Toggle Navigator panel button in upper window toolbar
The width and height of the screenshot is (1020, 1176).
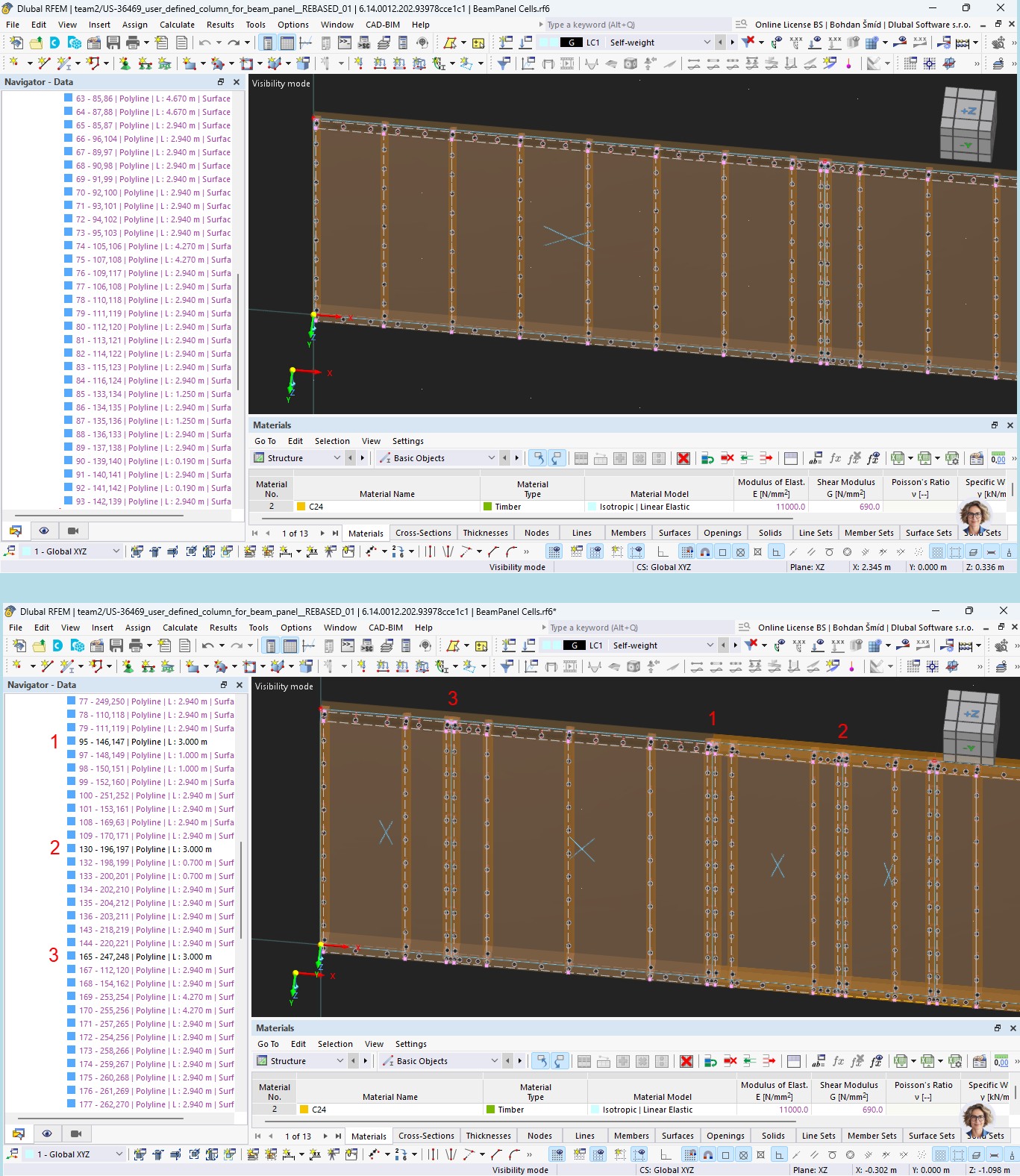click(x=268, y=43)
